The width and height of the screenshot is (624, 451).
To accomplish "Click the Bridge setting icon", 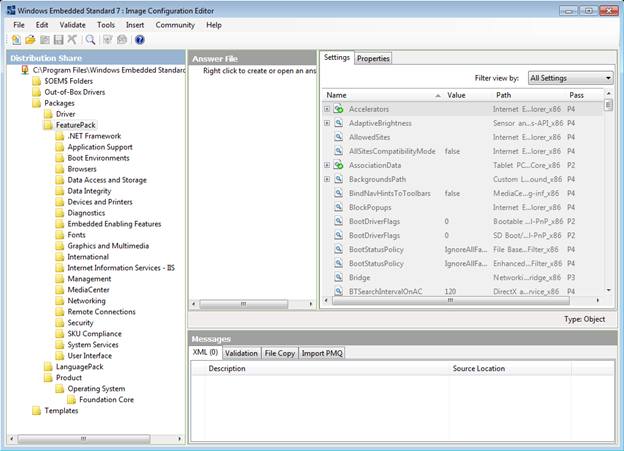I will (x=339, y=277).
